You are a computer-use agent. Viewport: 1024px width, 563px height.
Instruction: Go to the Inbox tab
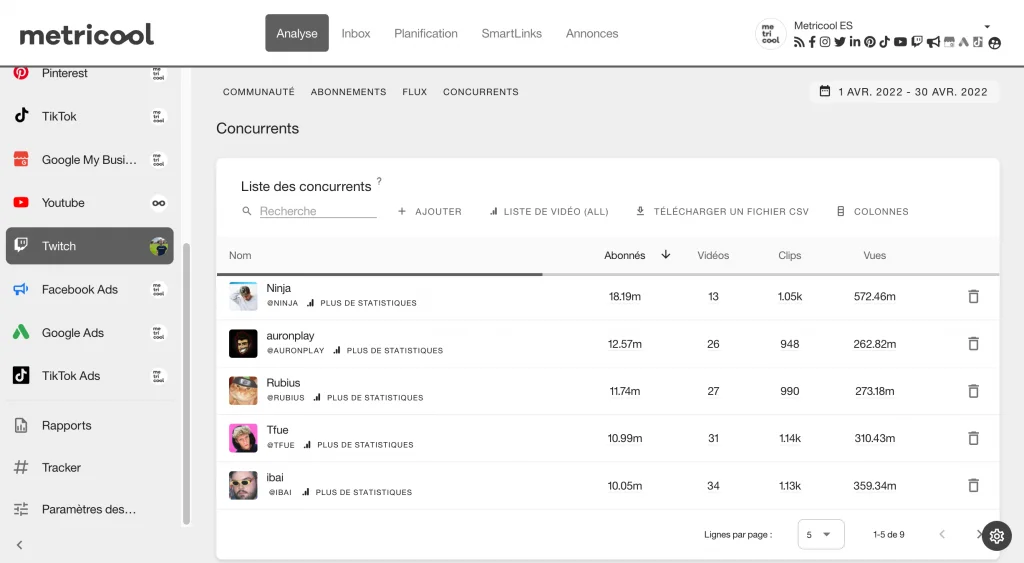click(x=355, y=33)
